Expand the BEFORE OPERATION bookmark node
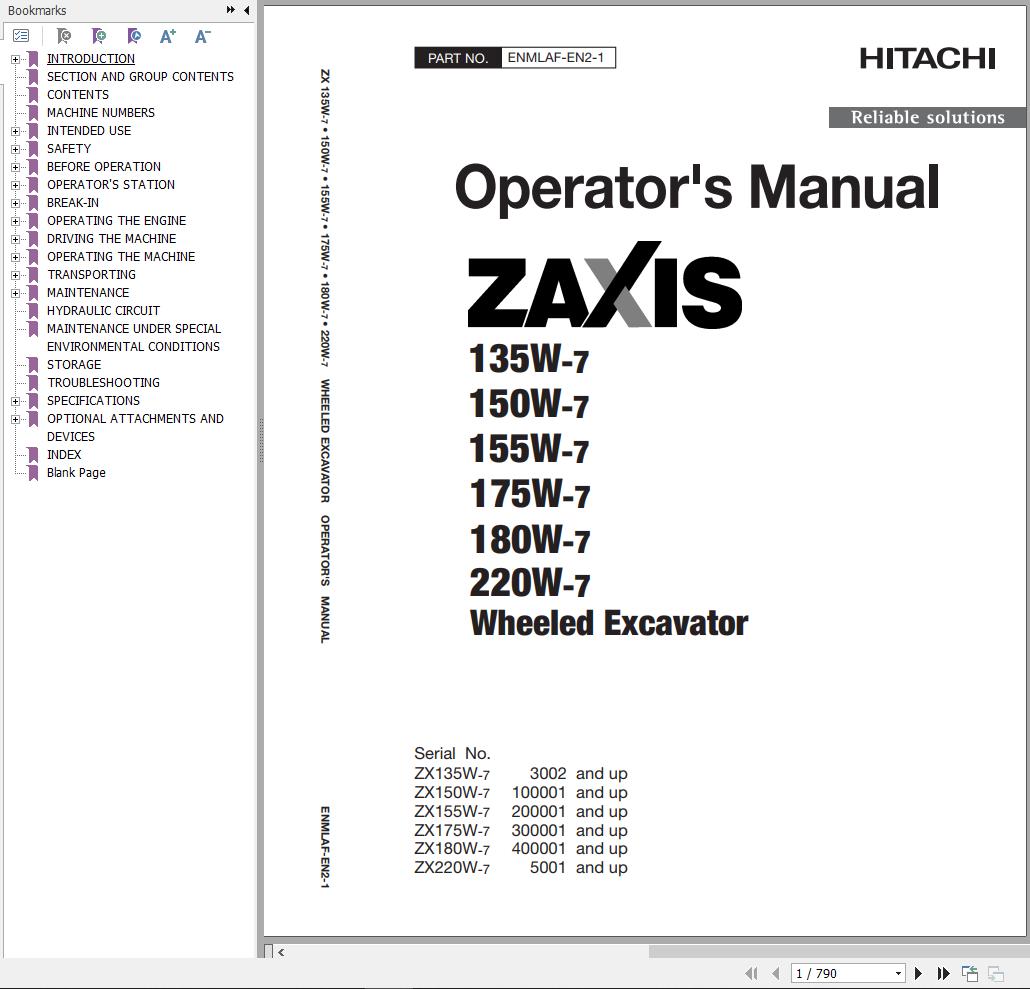Screen dimensions: 1030x989 coord(15,167)
